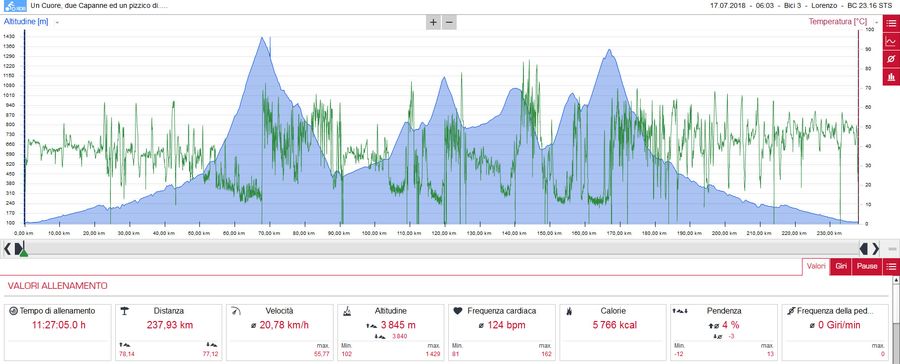This screenshot has width=900, height=364.
Task: Click the altitude peak near 70 km
Action: tap(262, 38)
